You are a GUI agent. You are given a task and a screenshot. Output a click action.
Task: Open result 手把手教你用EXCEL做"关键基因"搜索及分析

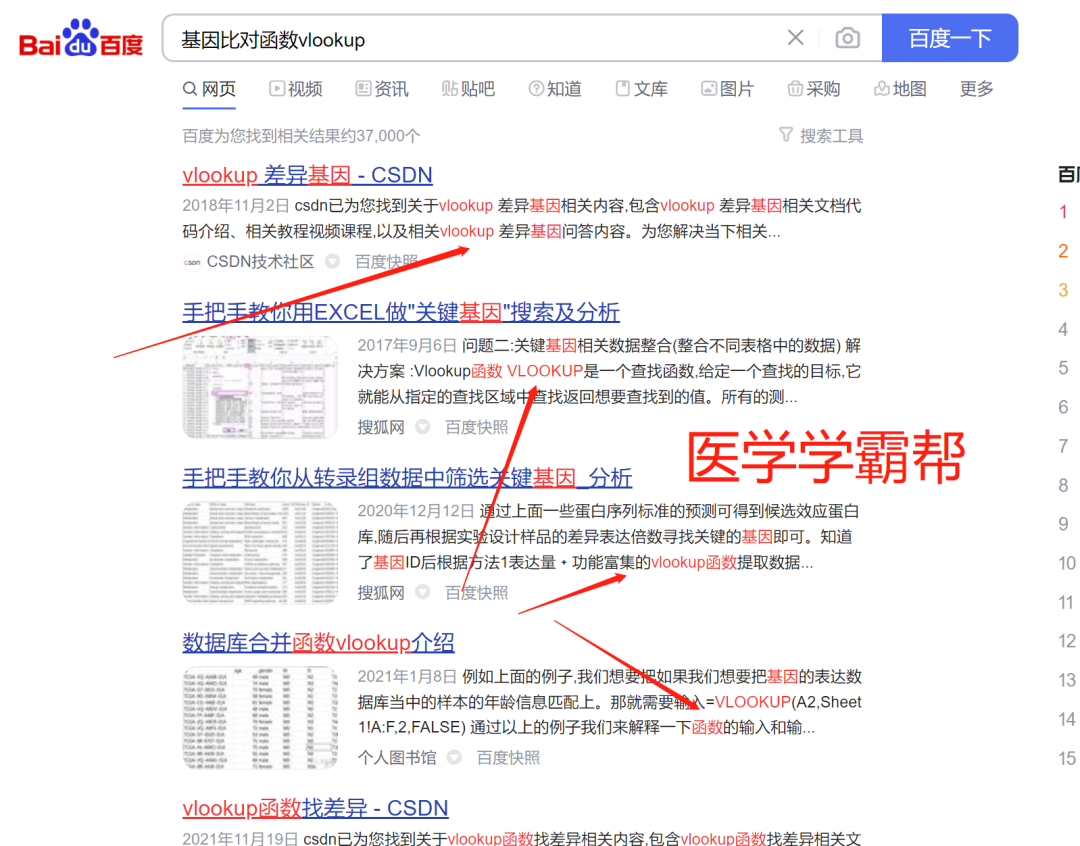coord(401,312)
